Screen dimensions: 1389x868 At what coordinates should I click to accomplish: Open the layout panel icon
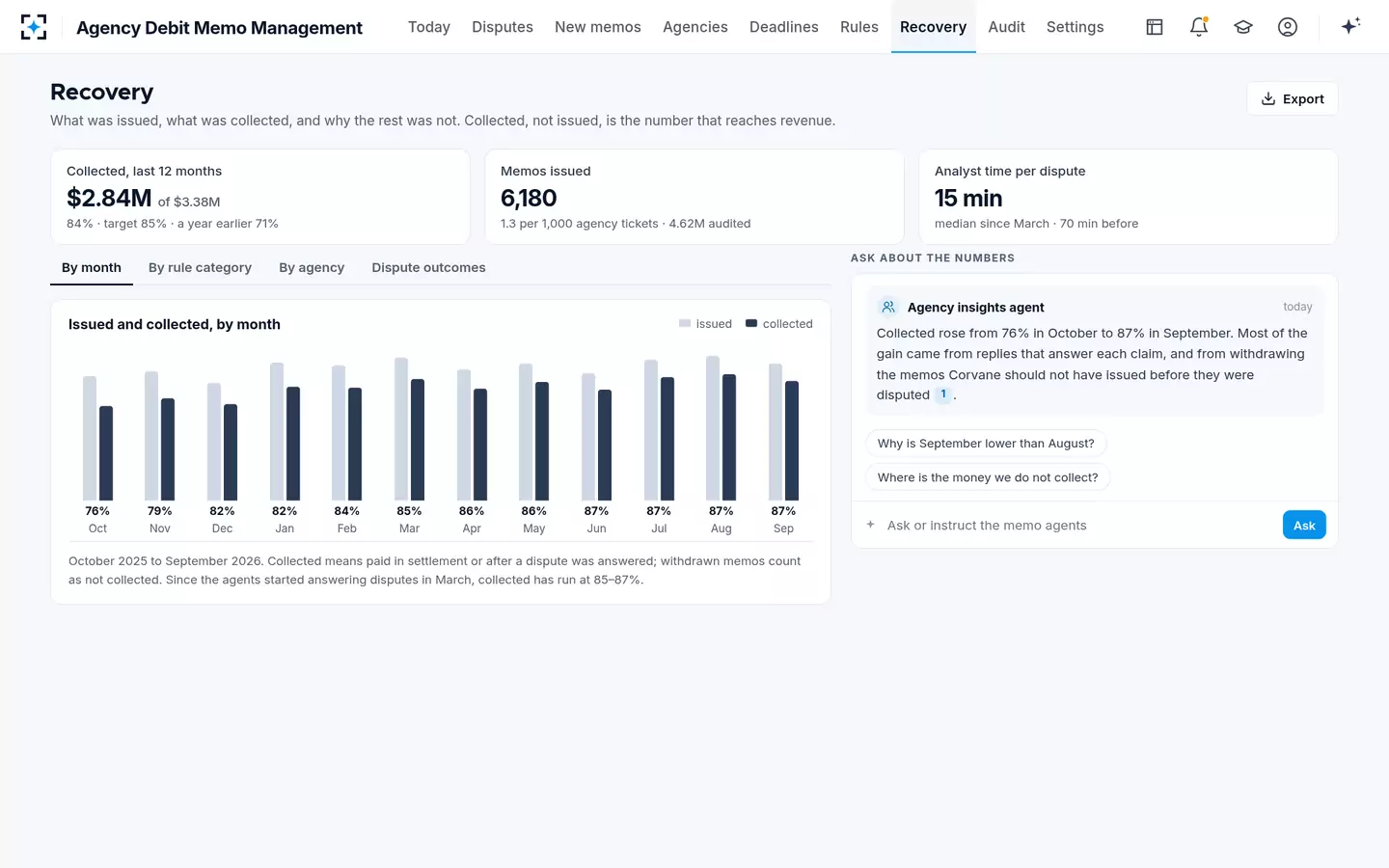pyautogui.click(x=1155, y=27)
